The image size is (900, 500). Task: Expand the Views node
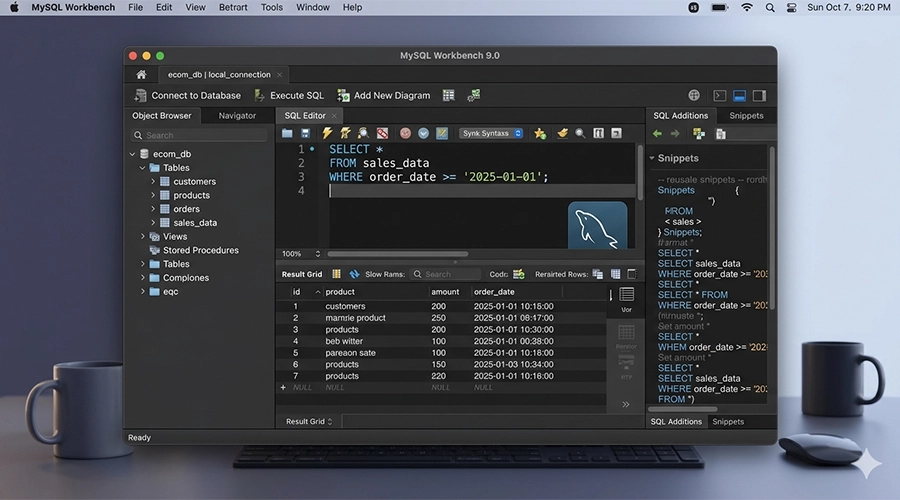[x=142, y=237]
